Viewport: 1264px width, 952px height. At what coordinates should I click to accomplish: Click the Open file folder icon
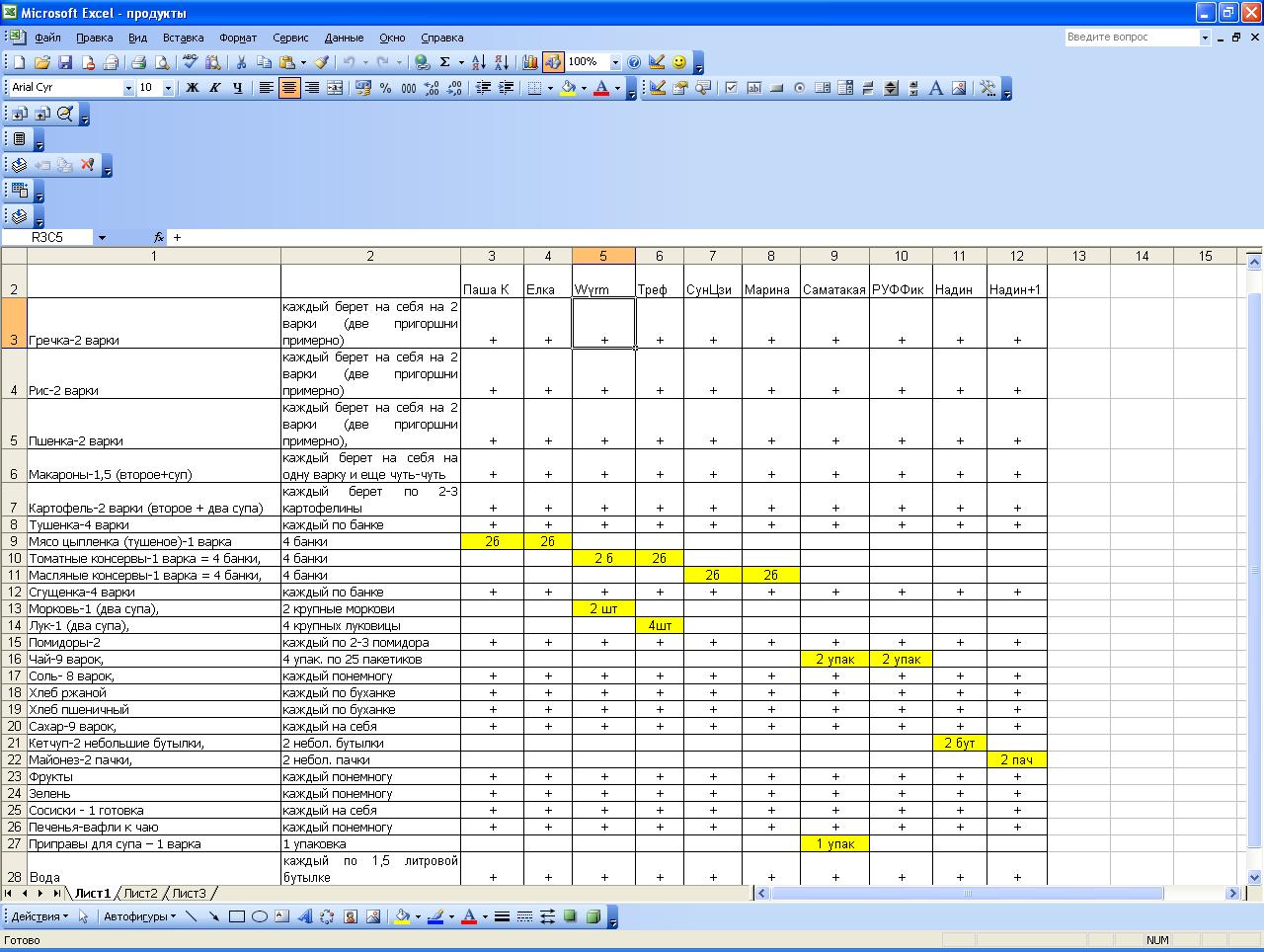click(x=41, y=62)
